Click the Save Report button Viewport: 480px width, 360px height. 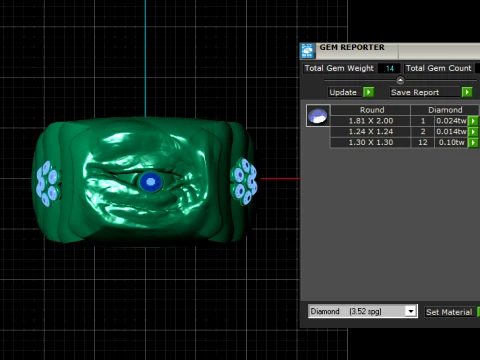[x=425, y=92]
